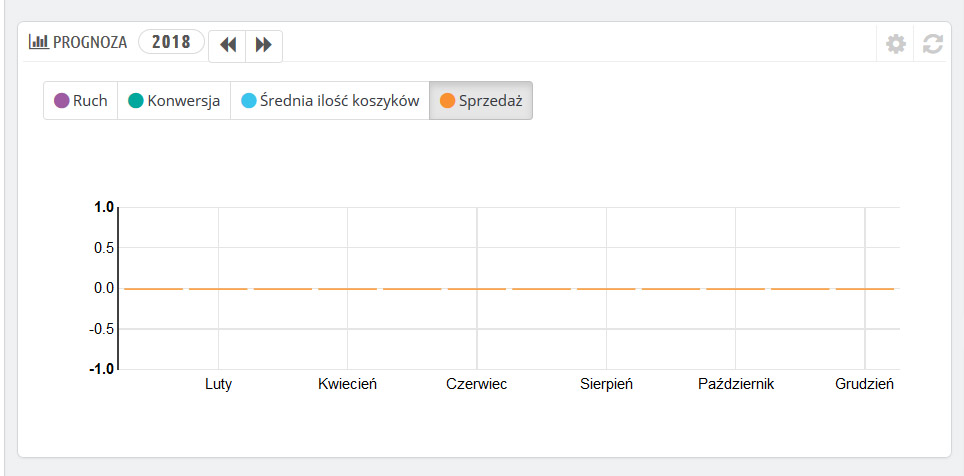Click the orange Sprzedaż color dot
The width and height of the screenshot is (964, 476).
(x=447, y=101)
